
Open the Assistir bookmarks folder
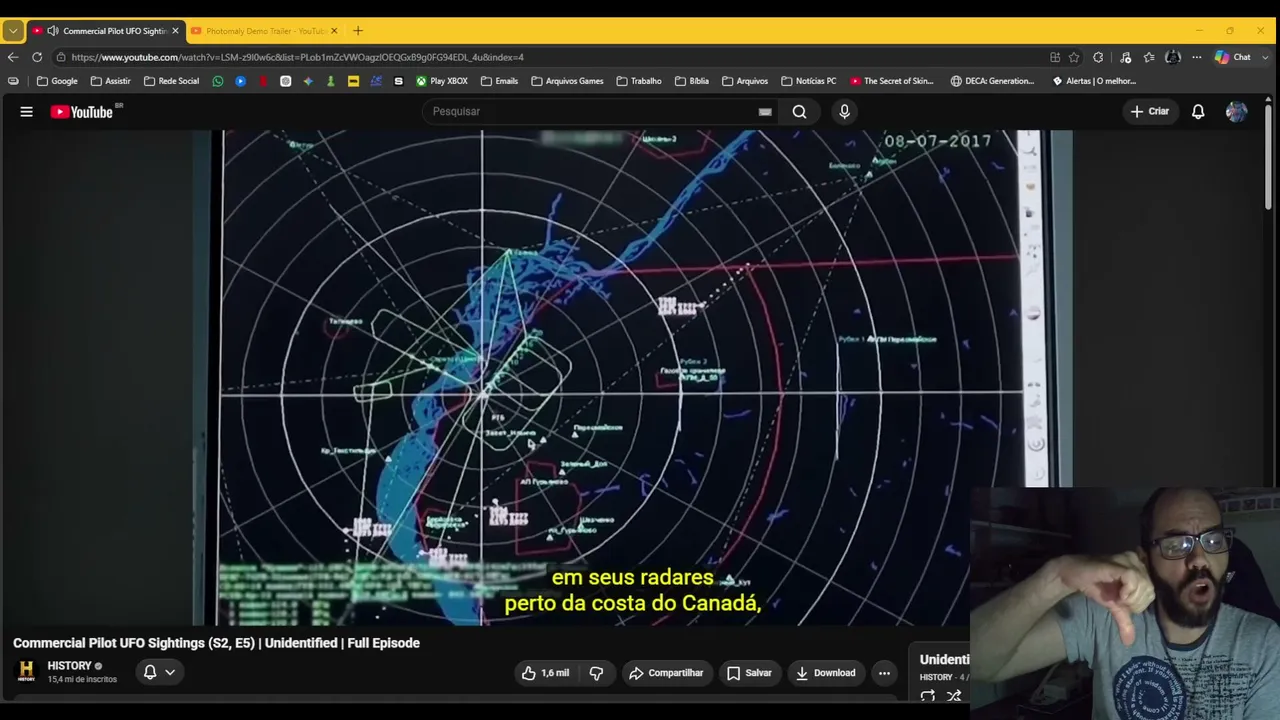coord(110,81)
